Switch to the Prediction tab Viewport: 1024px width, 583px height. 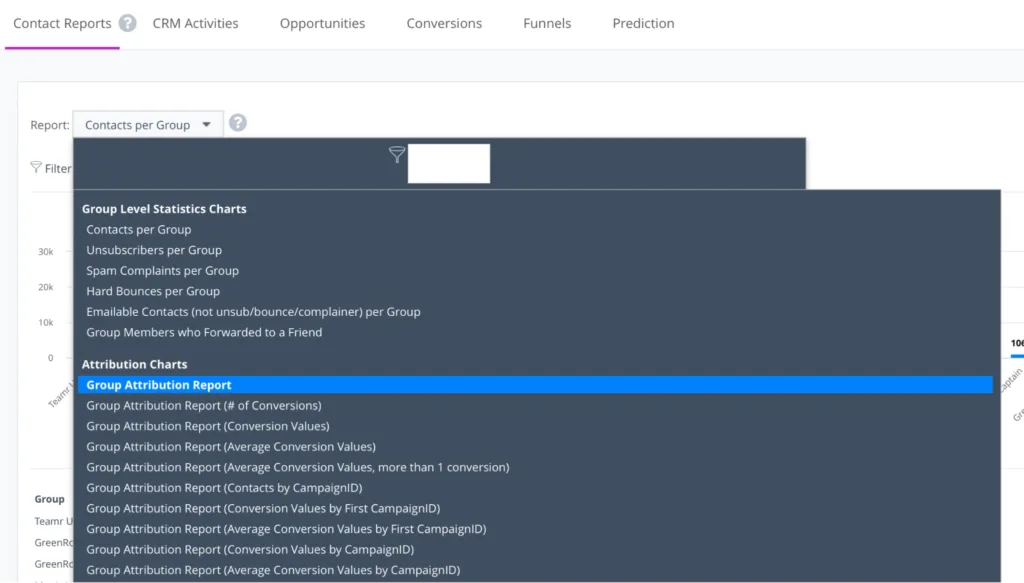643,23
